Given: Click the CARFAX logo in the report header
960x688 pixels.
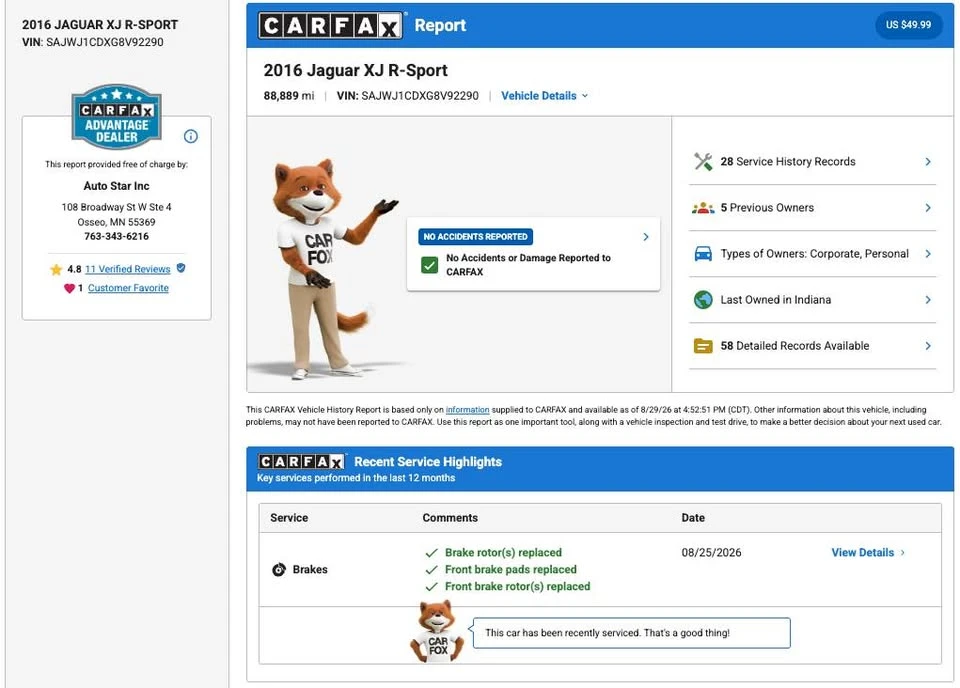Looking at the screenshot, I should click(331, 26).
